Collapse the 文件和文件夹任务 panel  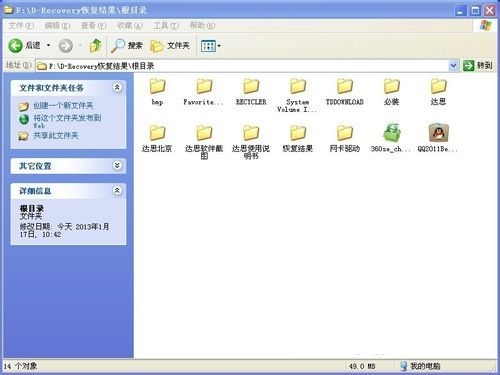pos(117,87)
